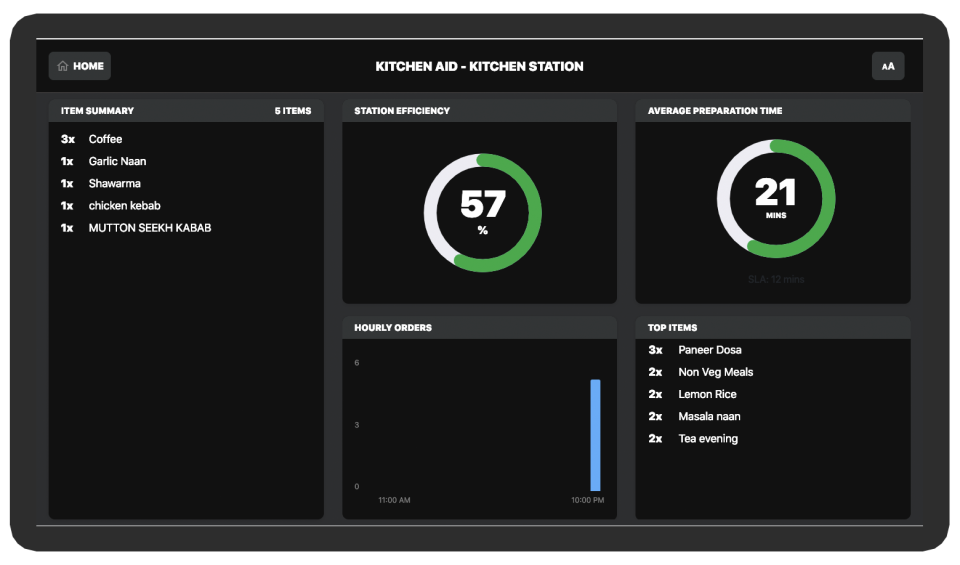Click the blue bar in hourly chart

pyautogui.click(x=595, y=435)
